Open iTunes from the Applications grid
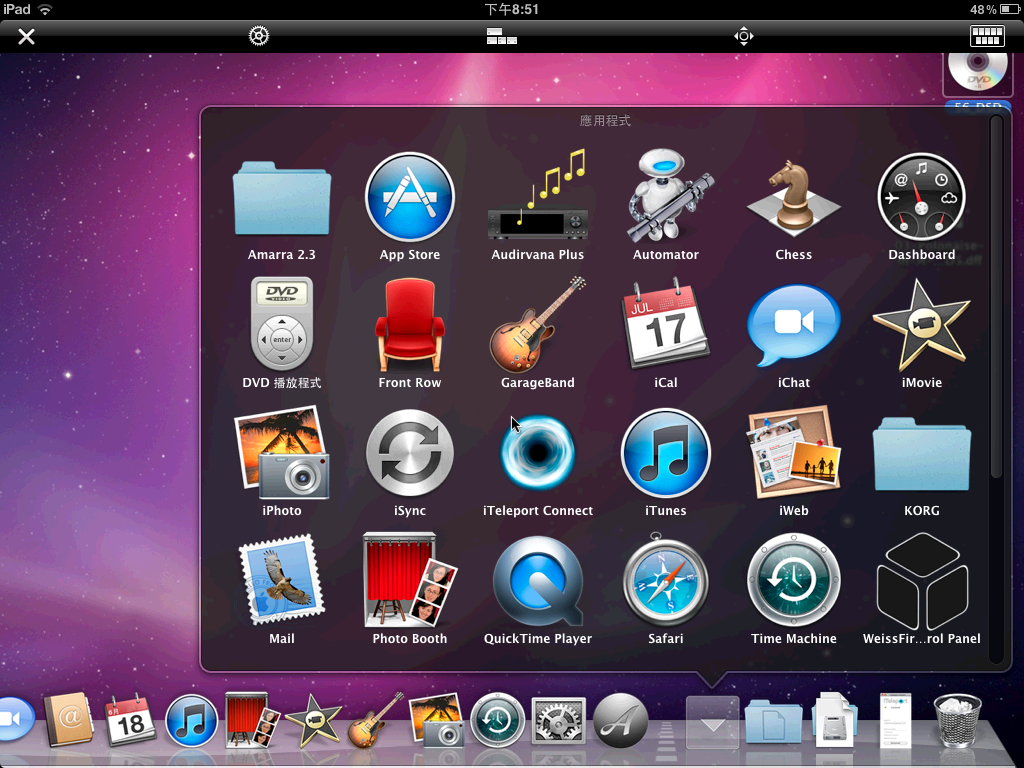 [665, 452]
